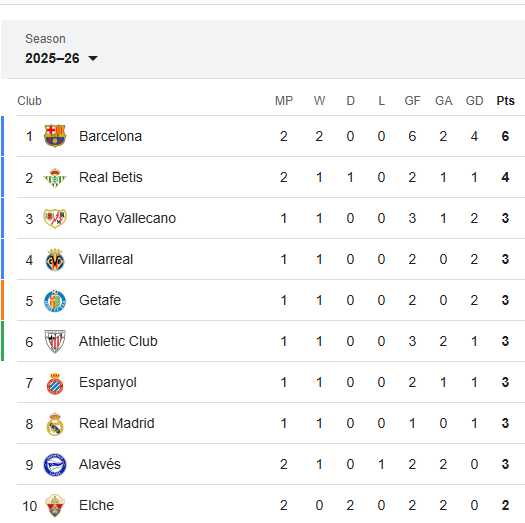Click the Alavés club crest
This screenshot has width=525, height=523.
coord(55,465)
